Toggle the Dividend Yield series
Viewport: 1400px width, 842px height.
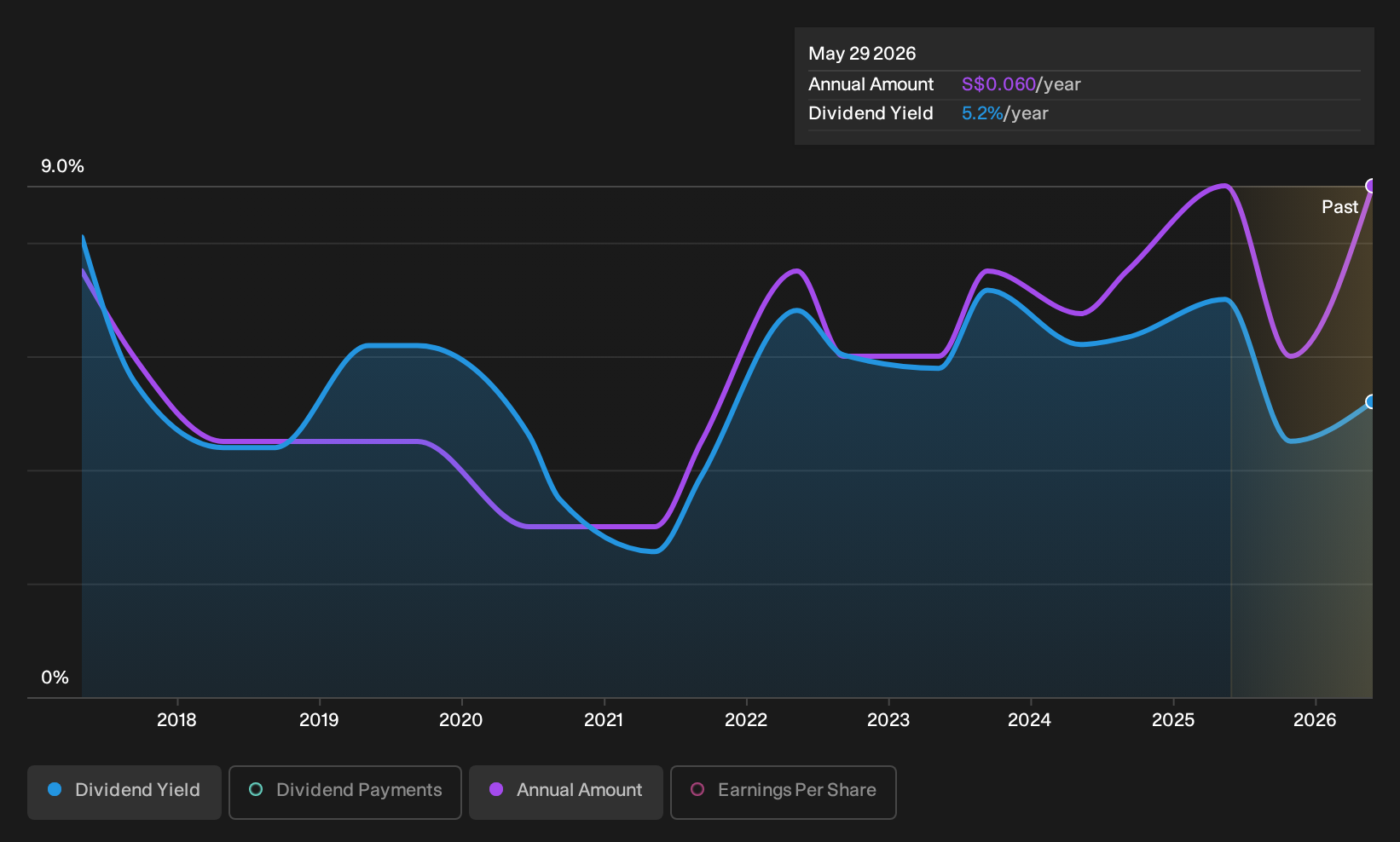point(124,792)
